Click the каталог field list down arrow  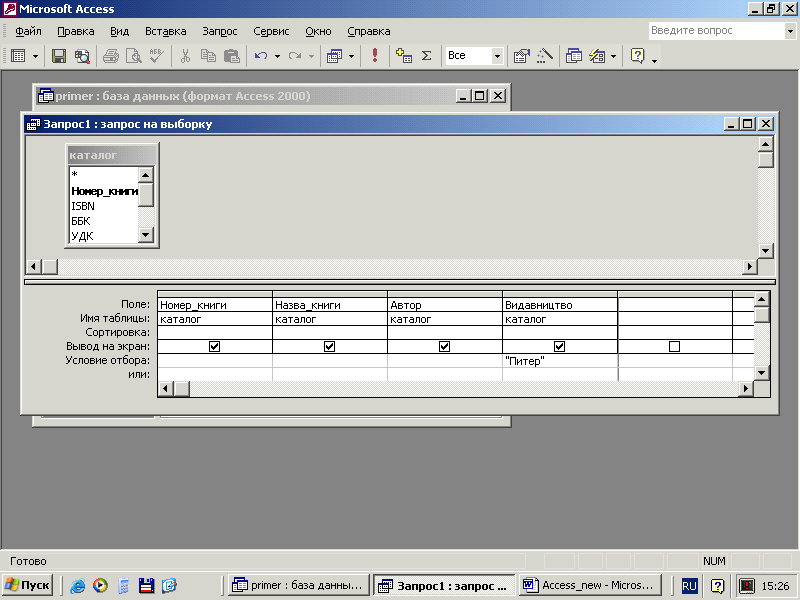tap(146, 235)
